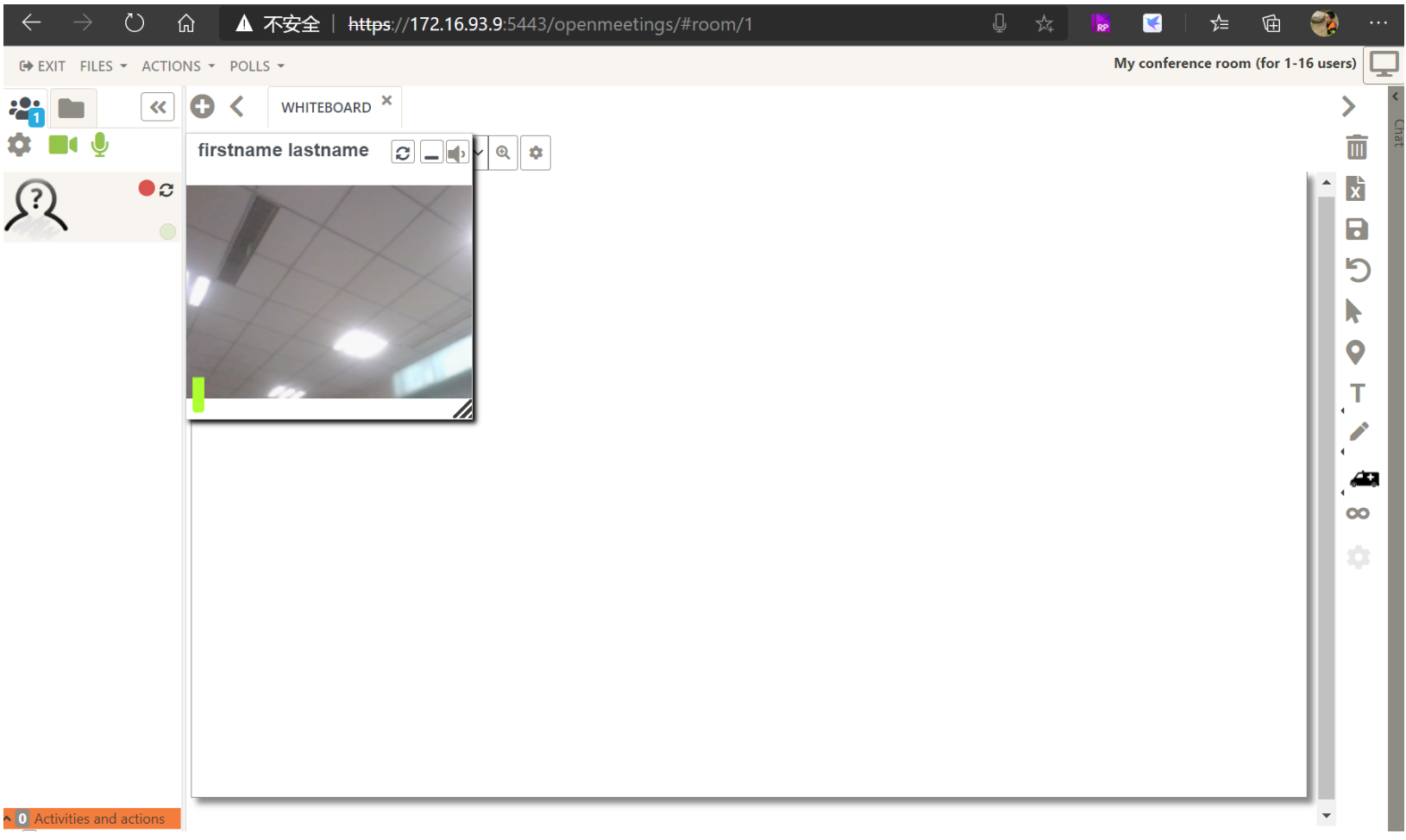Click the whiteboard vertical scrollbar
The image size is (1406, 840).
coord(1326,492)
